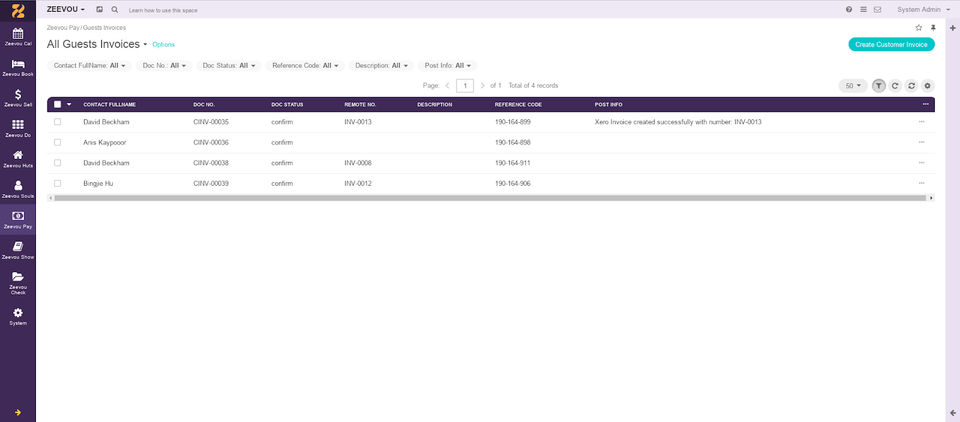
Task: Click the Zeevou logo at top left
Action: [18, 10]
